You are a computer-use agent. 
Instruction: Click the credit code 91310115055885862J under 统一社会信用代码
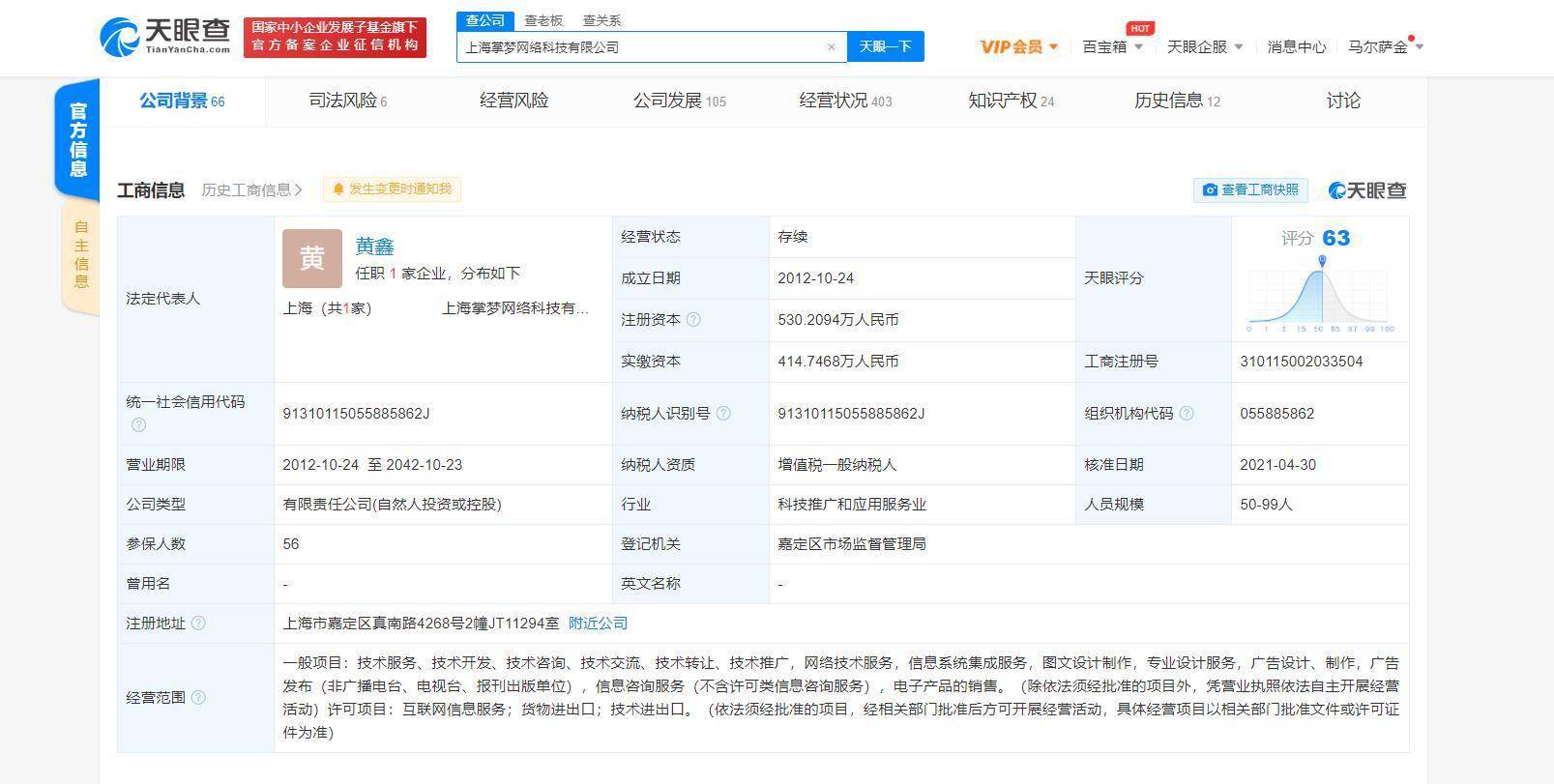[356, 414]
